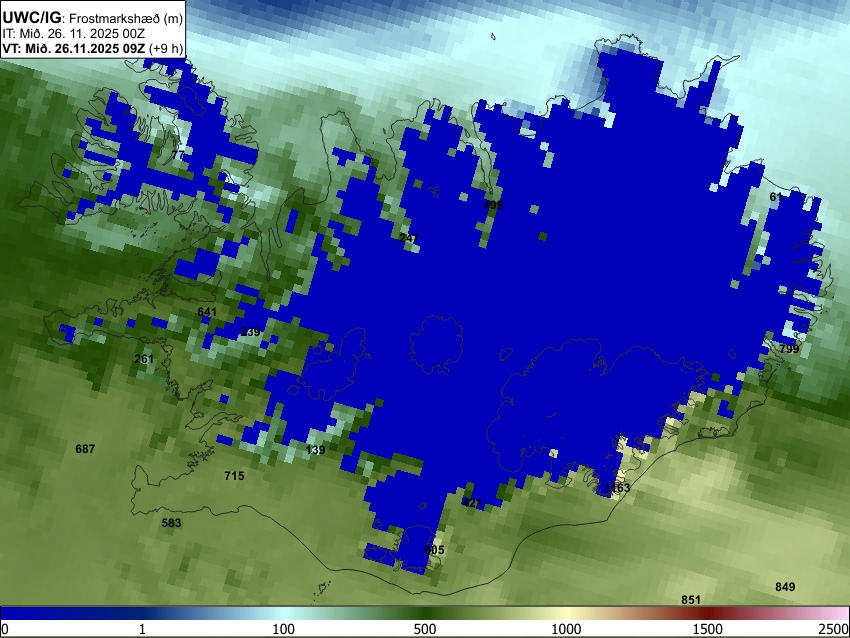Click the legend tick label 0
Viewport: 850px width, 638px height.
coord(5,629)
